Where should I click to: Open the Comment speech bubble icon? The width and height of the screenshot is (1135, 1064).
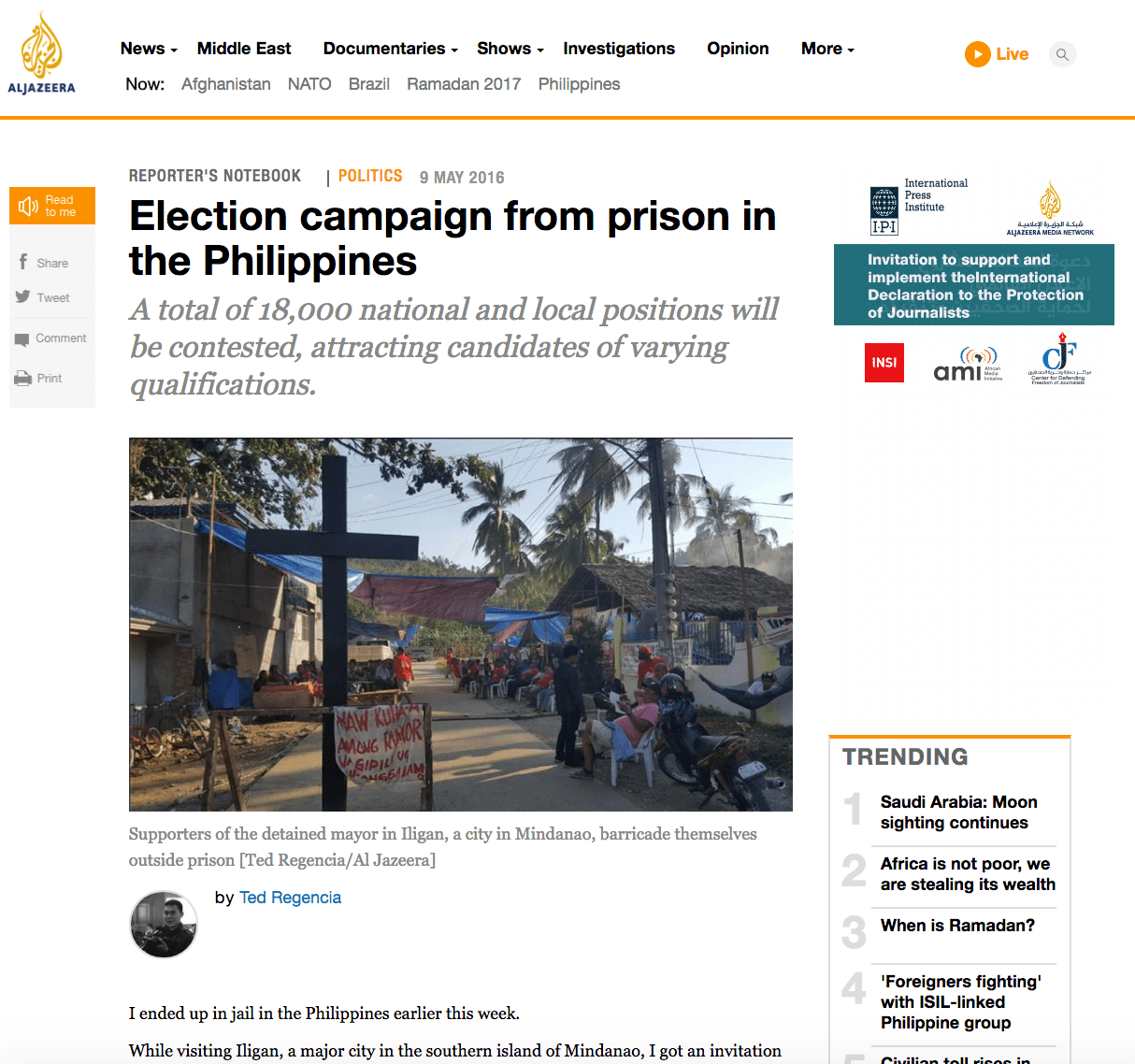coord(22,339)
